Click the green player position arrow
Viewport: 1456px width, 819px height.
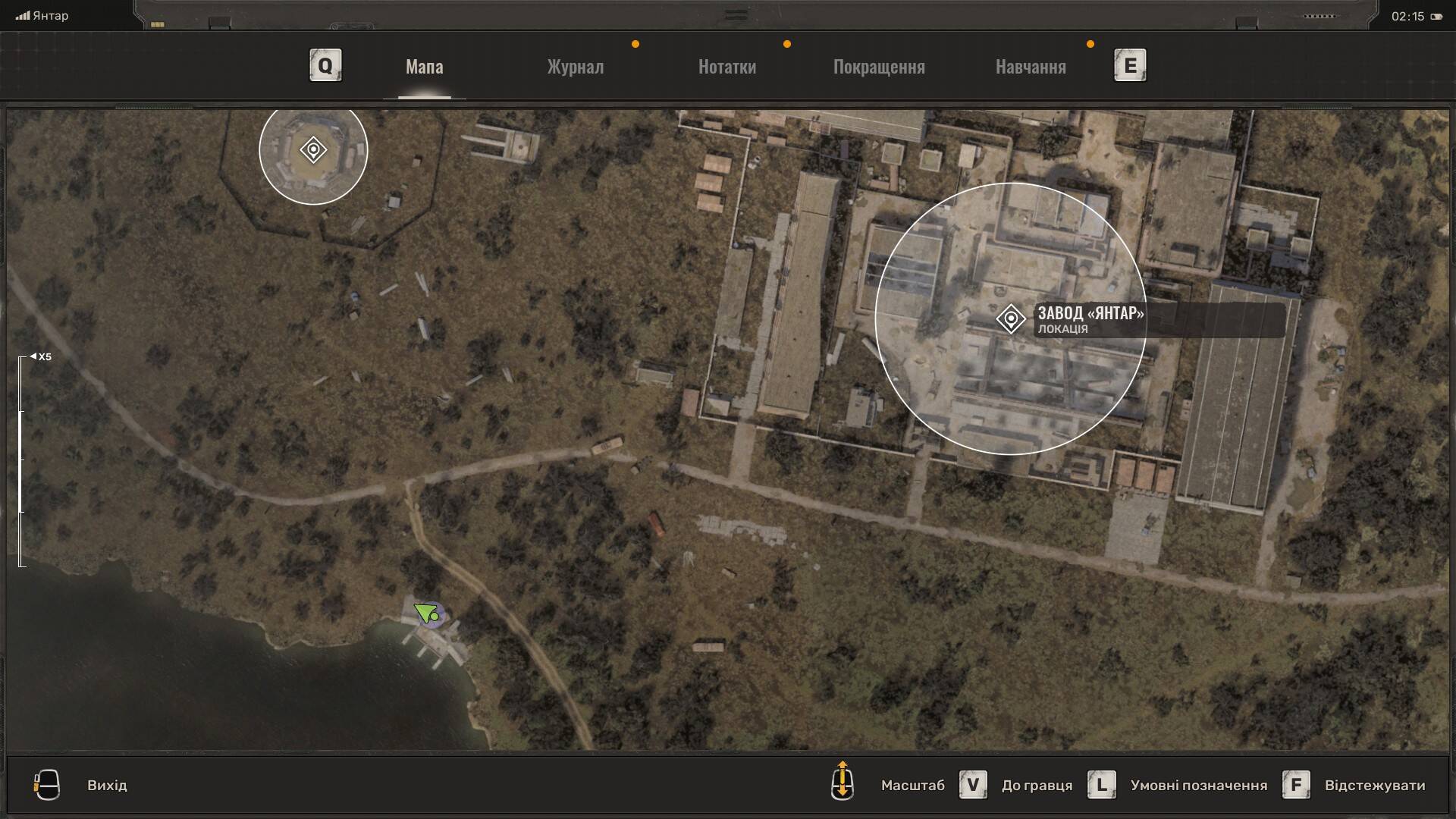(x=425, y=613)
